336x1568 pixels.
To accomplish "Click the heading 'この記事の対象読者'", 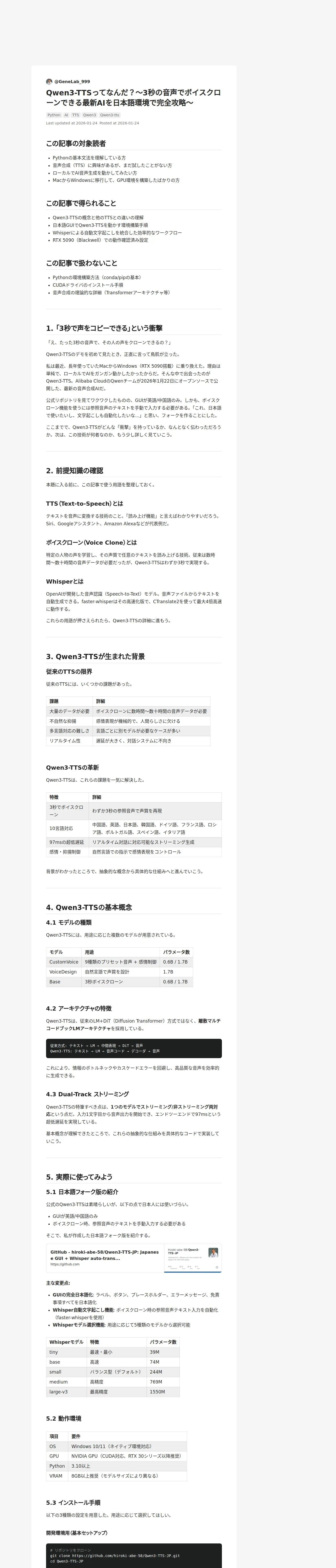I will (76, 144).
